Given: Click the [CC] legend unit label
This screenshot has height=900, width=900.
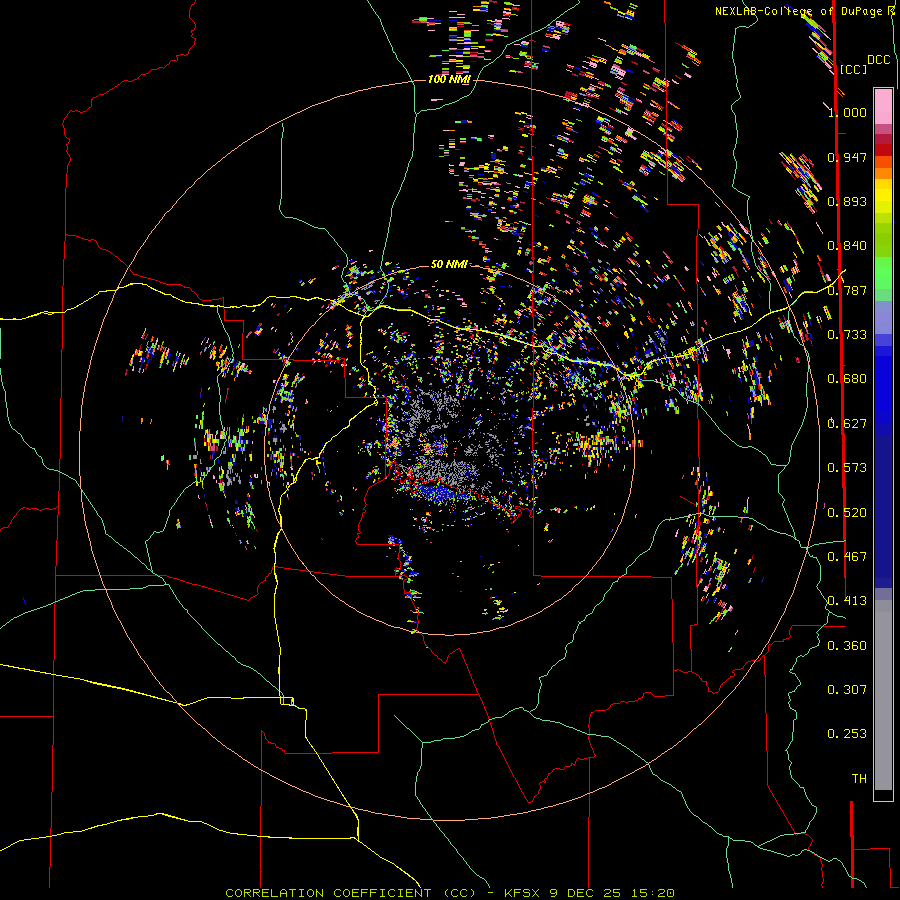Looking at the screenshot, I should coord(854,69).
